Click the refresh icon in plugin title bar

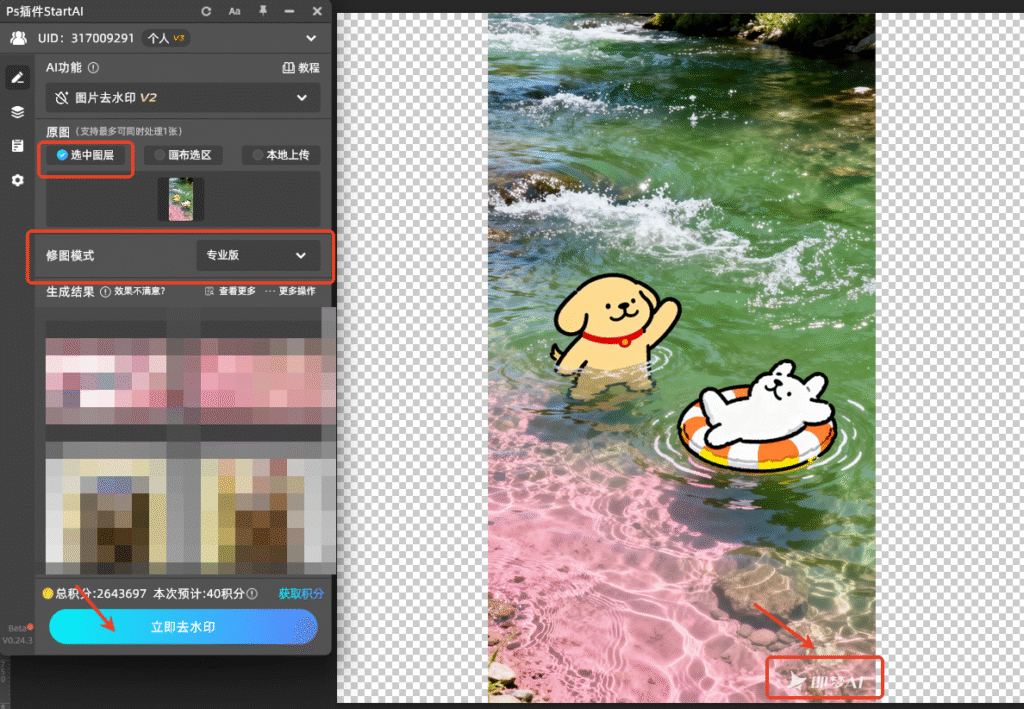(x=206, y=11)
